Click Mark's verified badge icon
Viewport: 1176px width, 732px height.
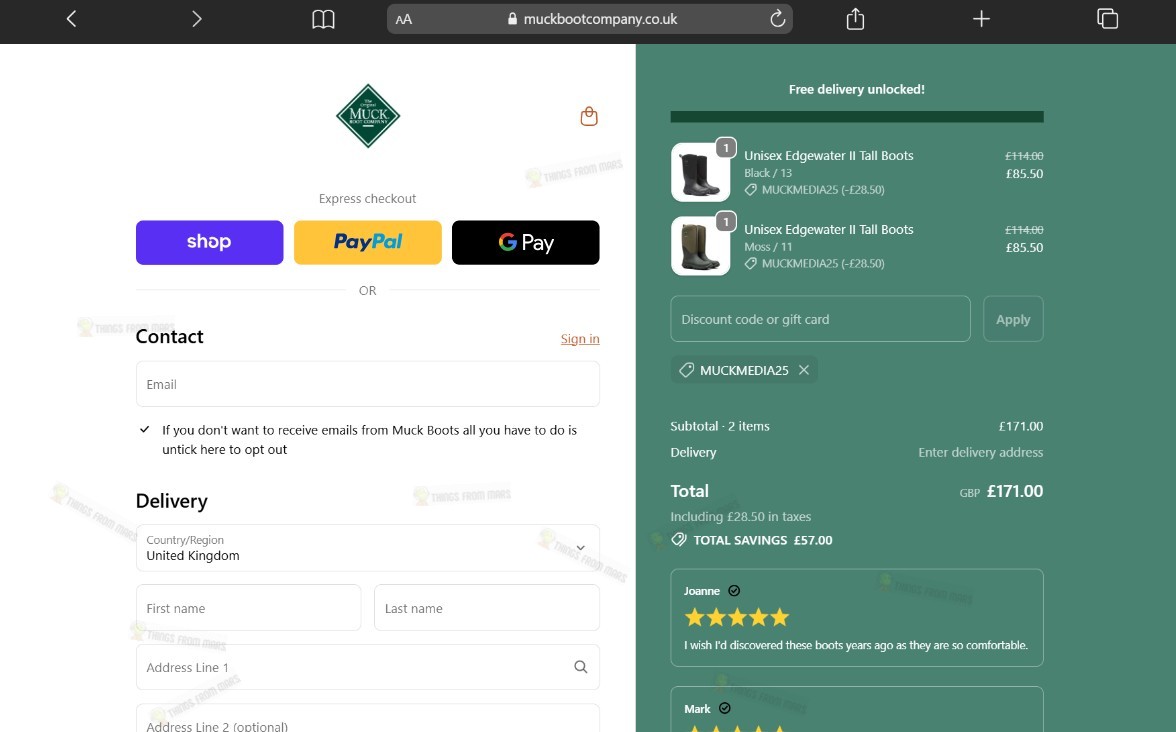pyautogui.click(x=724, y=708)
